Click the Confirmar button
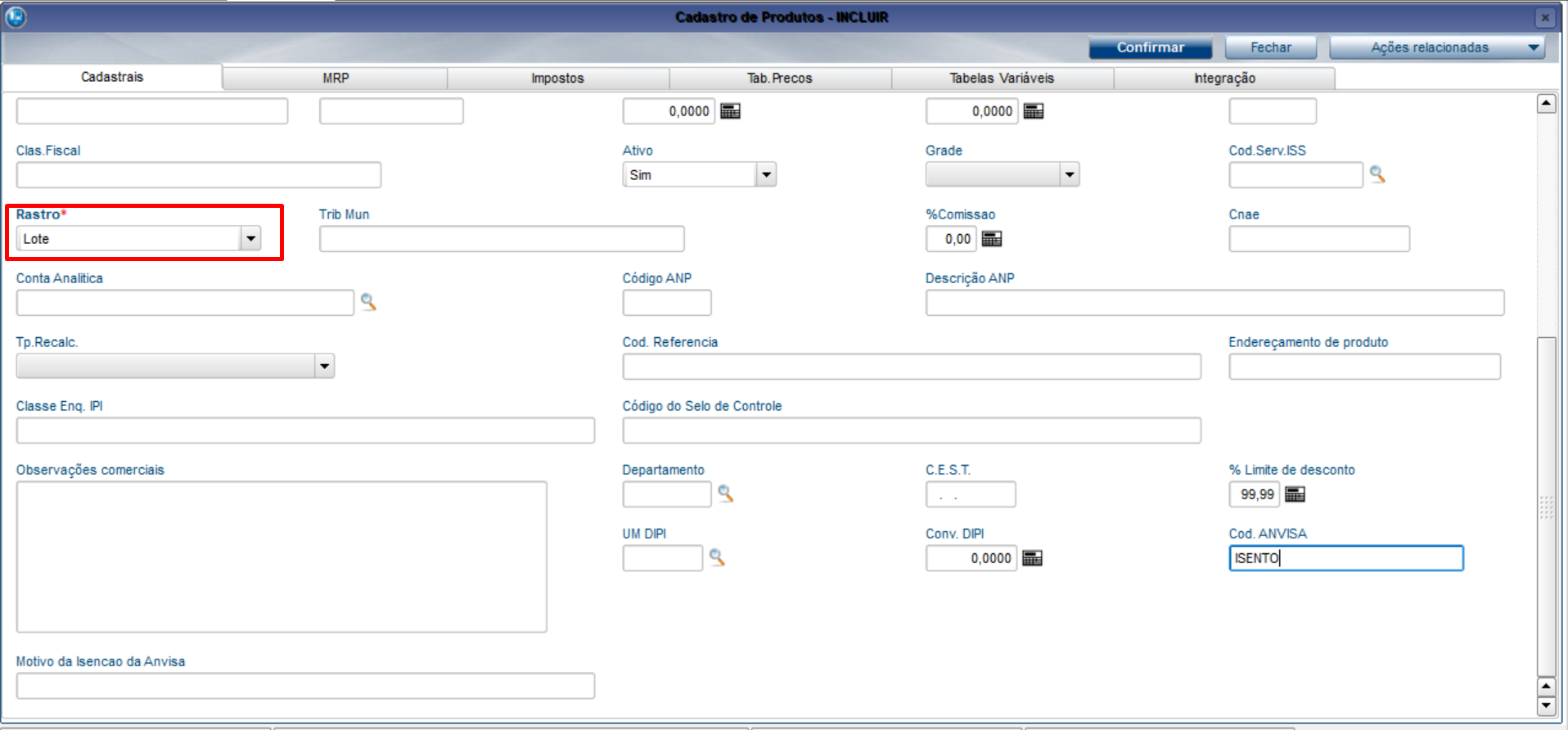Screen dimensions: 1568x730 1151,47
